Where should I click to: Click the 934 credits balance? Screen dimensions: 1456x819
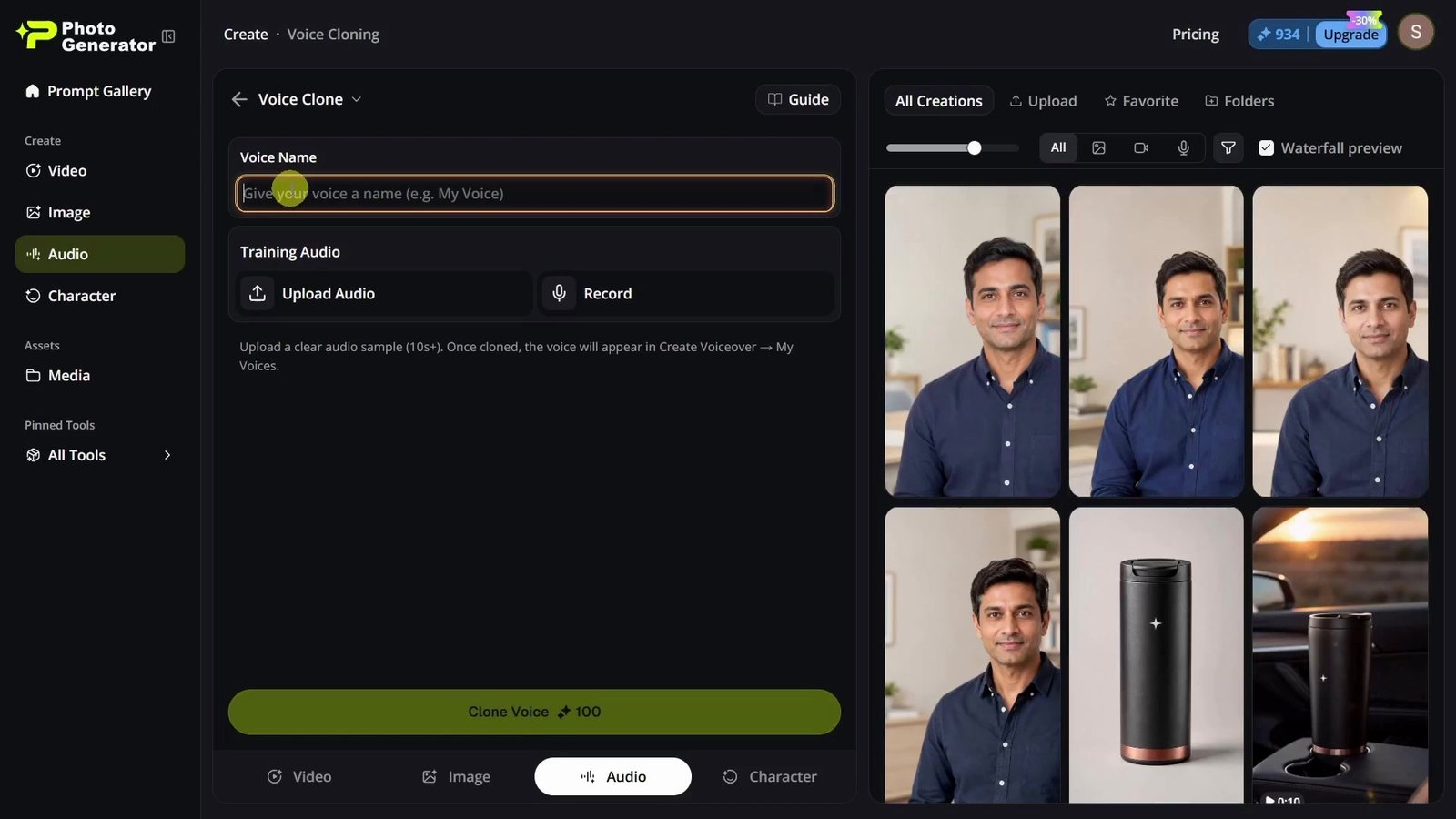(1279, 35)
